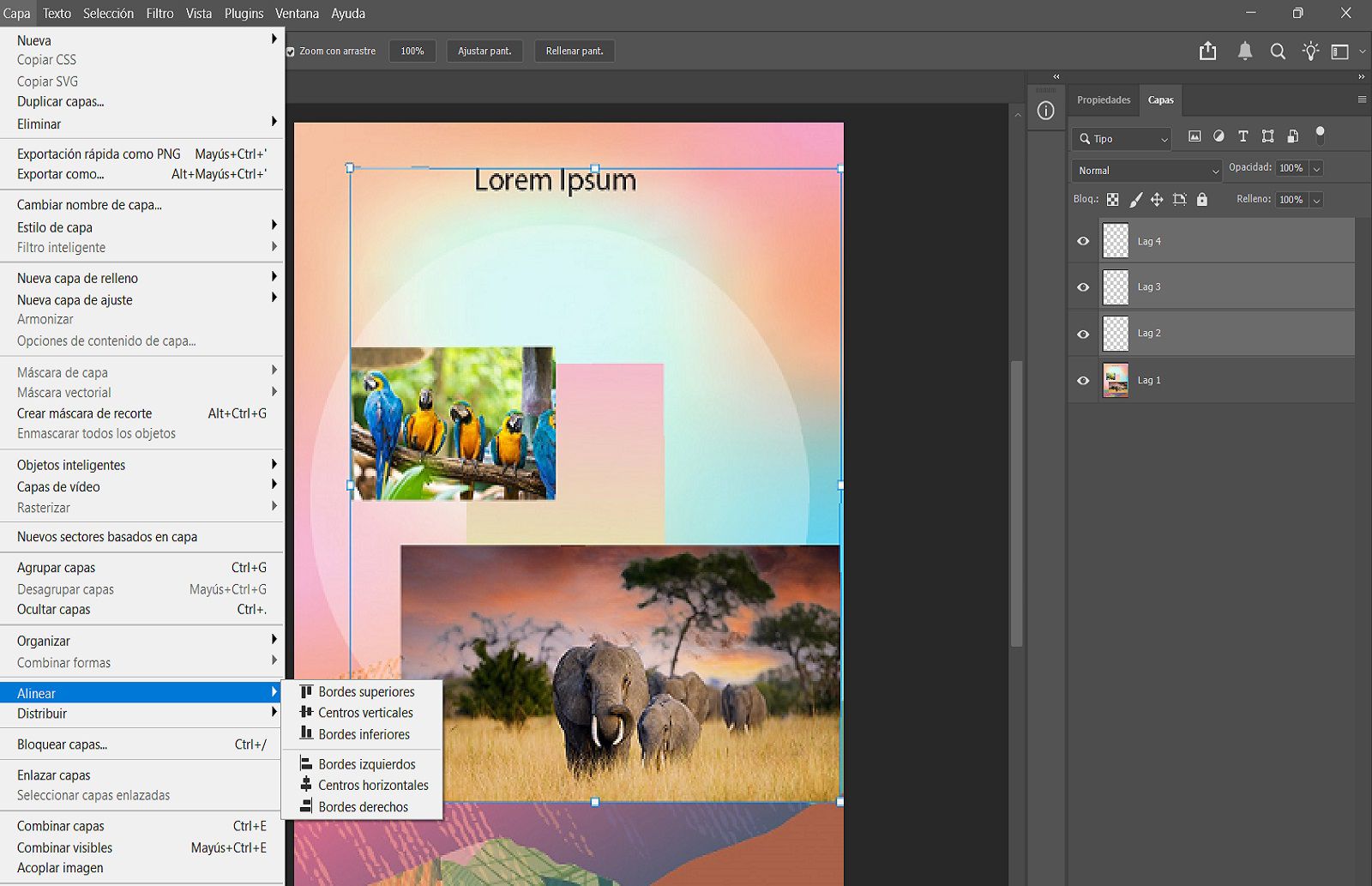Image resolution: width=1372 pixels, height=886 pixels.
Task: Lock all on Lag 4 with padlock icon
Action: pos(1202,199)
